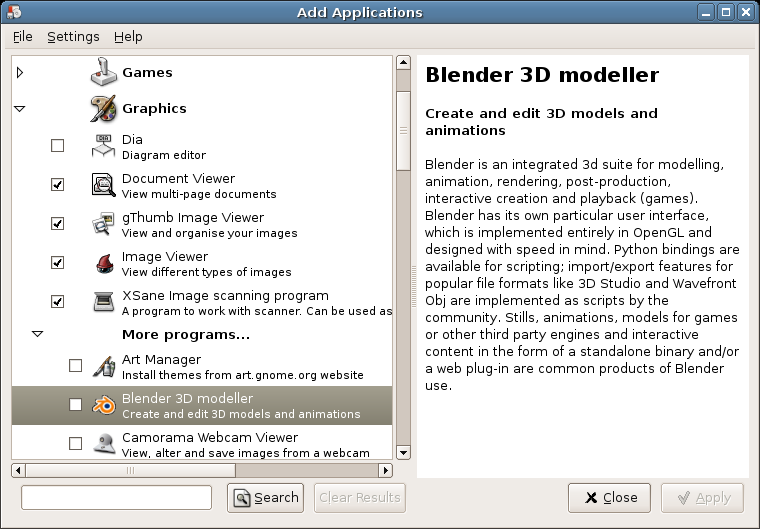
Task: Click the vertical scrollbar thumb
Action: point(403,130)
